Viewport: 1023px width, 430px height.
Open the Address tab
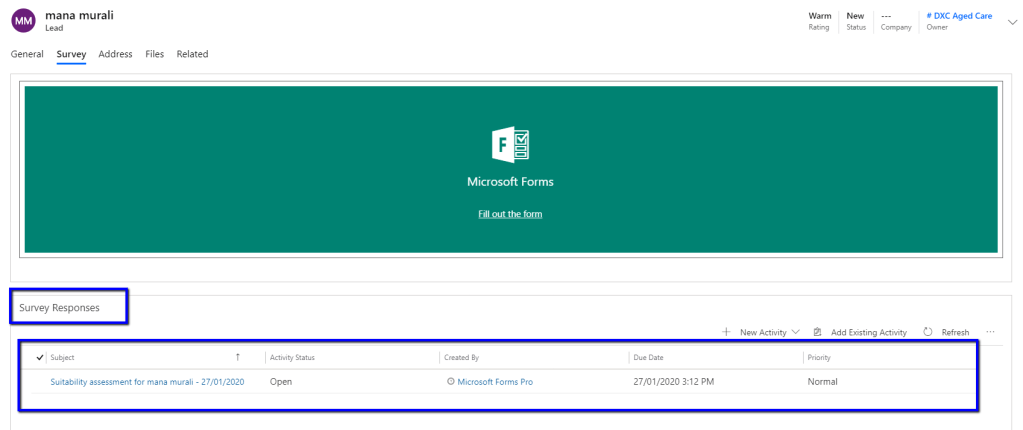[x=115, y=54]
